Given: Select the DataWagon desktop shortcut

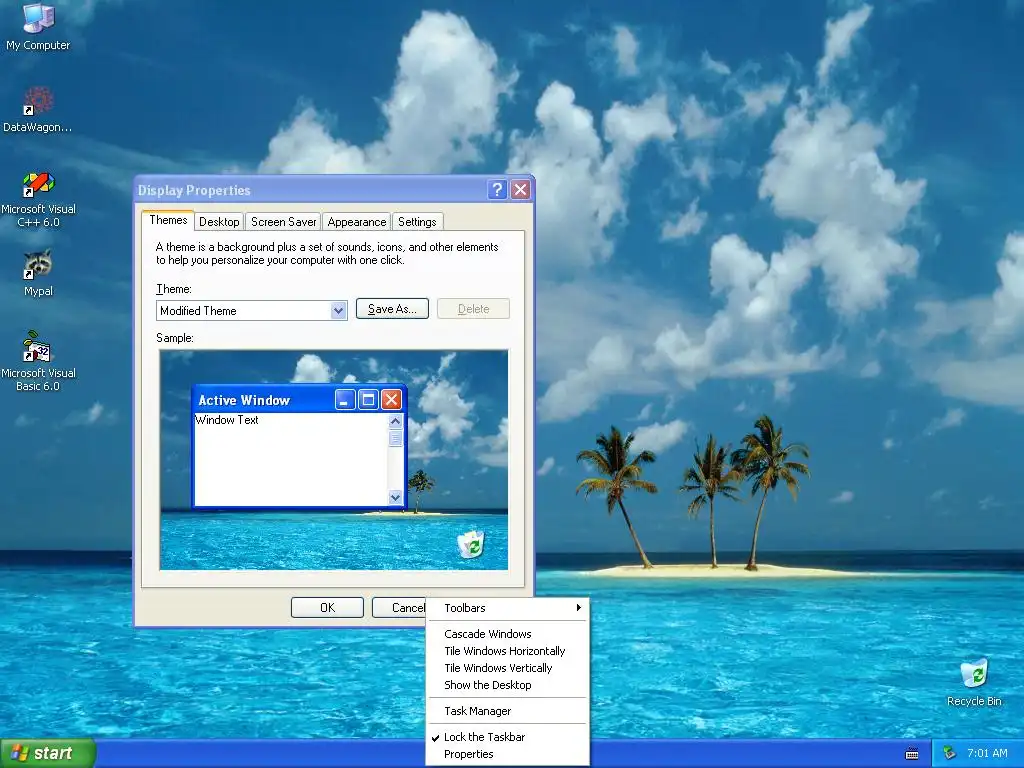Looking at the screenshot, I should pos(38,109).
